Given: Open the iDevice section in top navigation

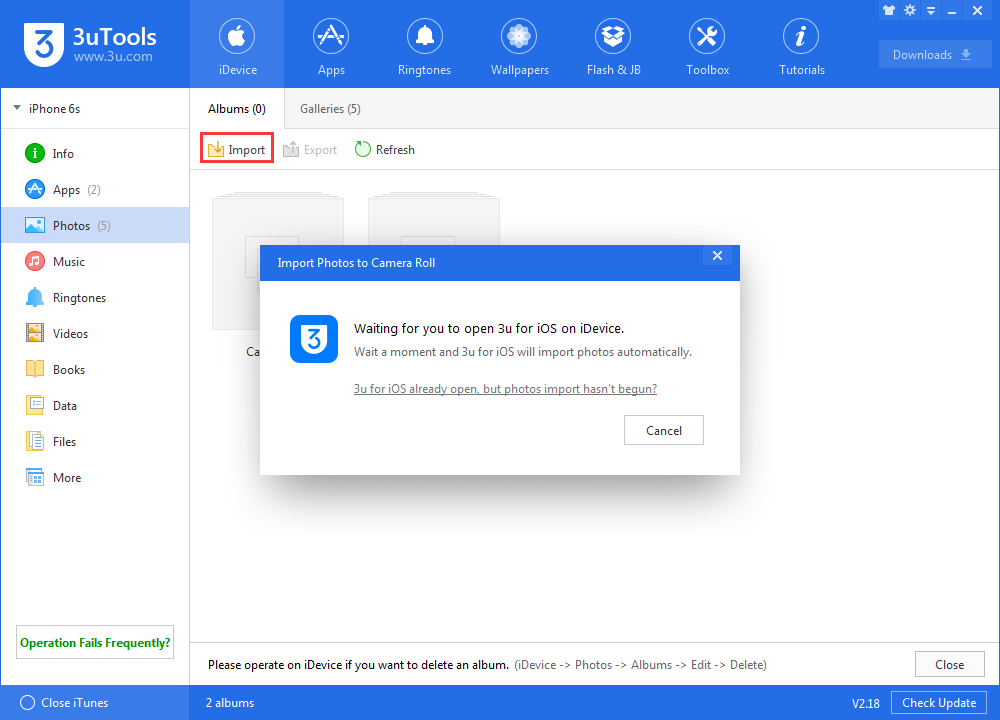Looking at the screenshot, I should click(x=237, y=45).
